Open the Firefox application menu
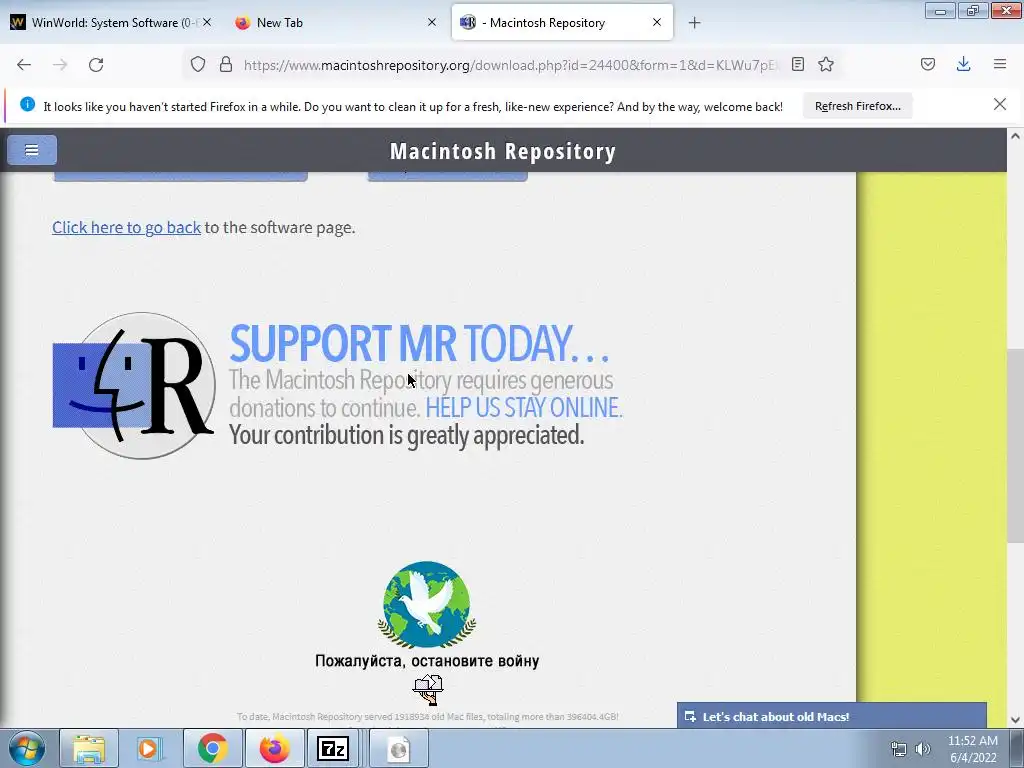 1000,64
